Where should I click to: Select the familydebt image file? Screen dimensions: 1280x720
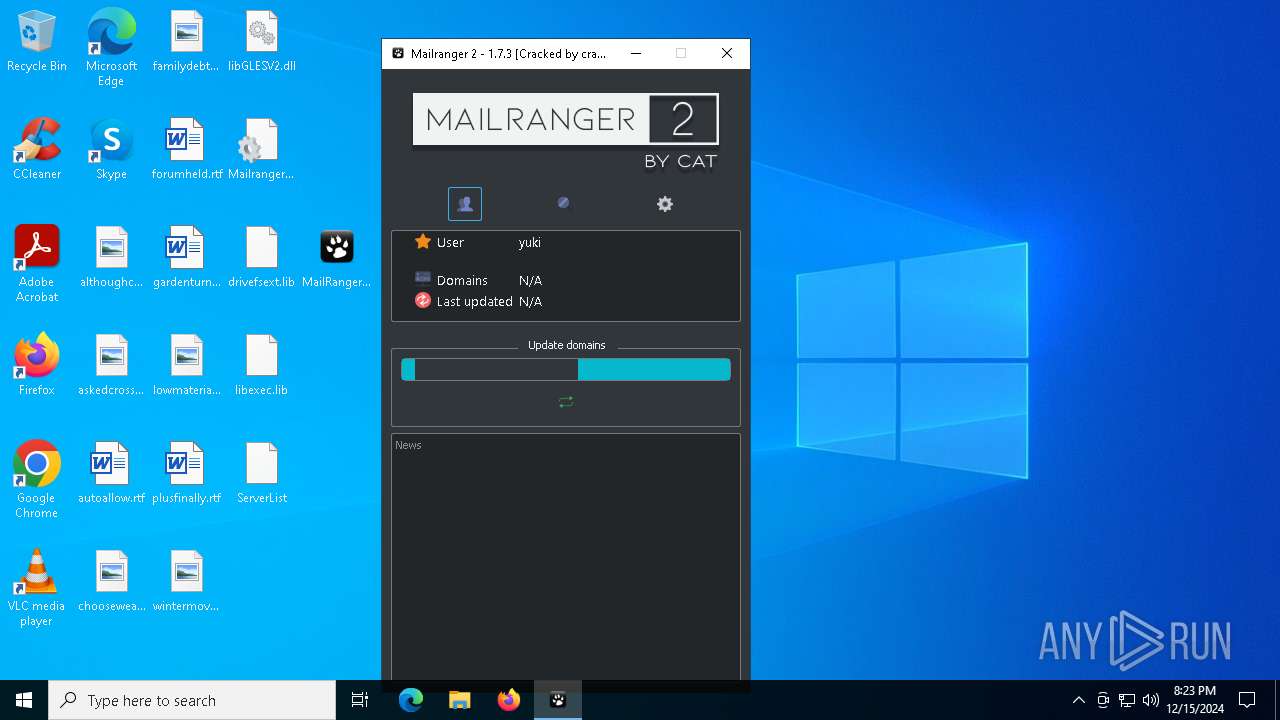pos(186,42)
